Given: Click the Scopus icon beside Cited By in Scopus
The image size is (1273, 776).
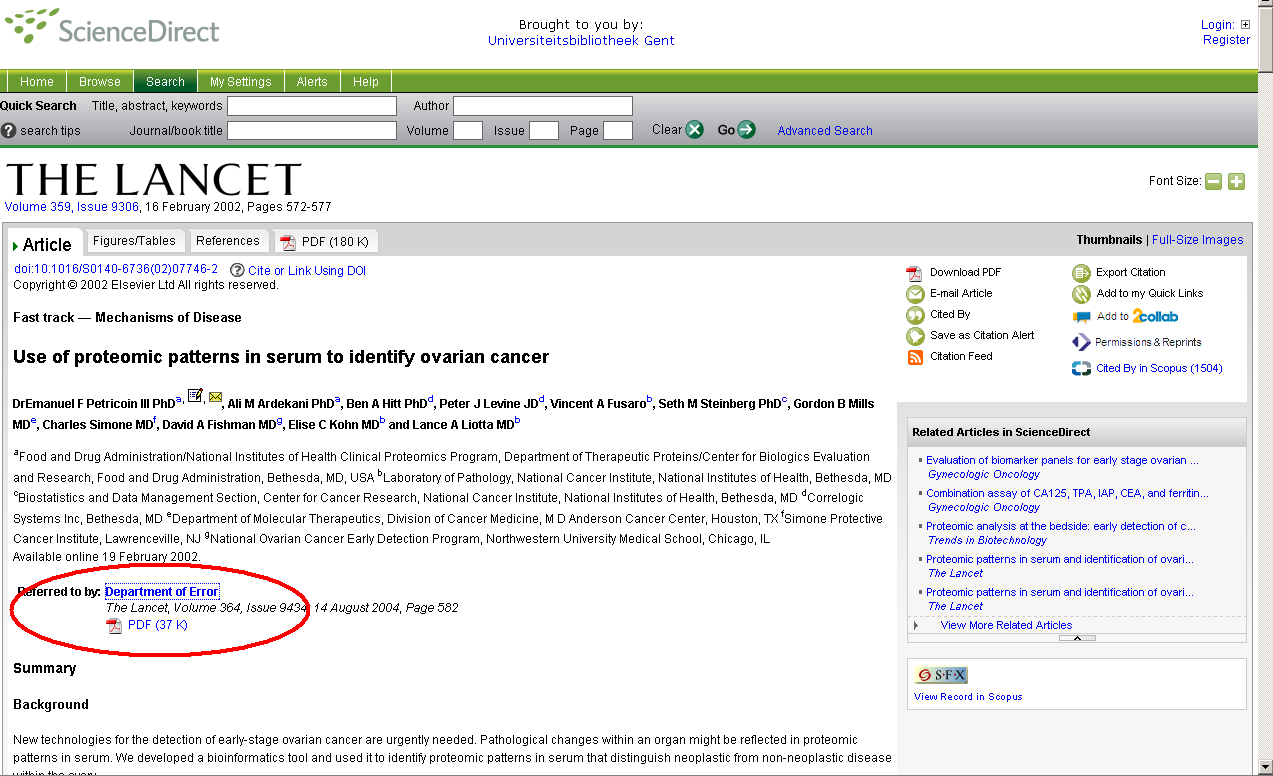Looking at the screenshot, I should click(x=1081, y=369).
